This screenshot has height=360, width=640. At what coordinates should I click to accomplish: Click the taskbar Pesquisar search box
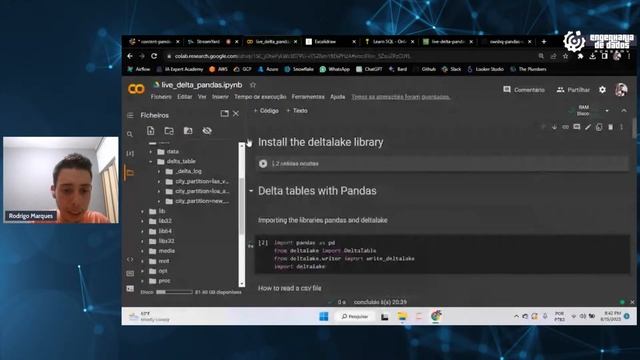point(354,317)
